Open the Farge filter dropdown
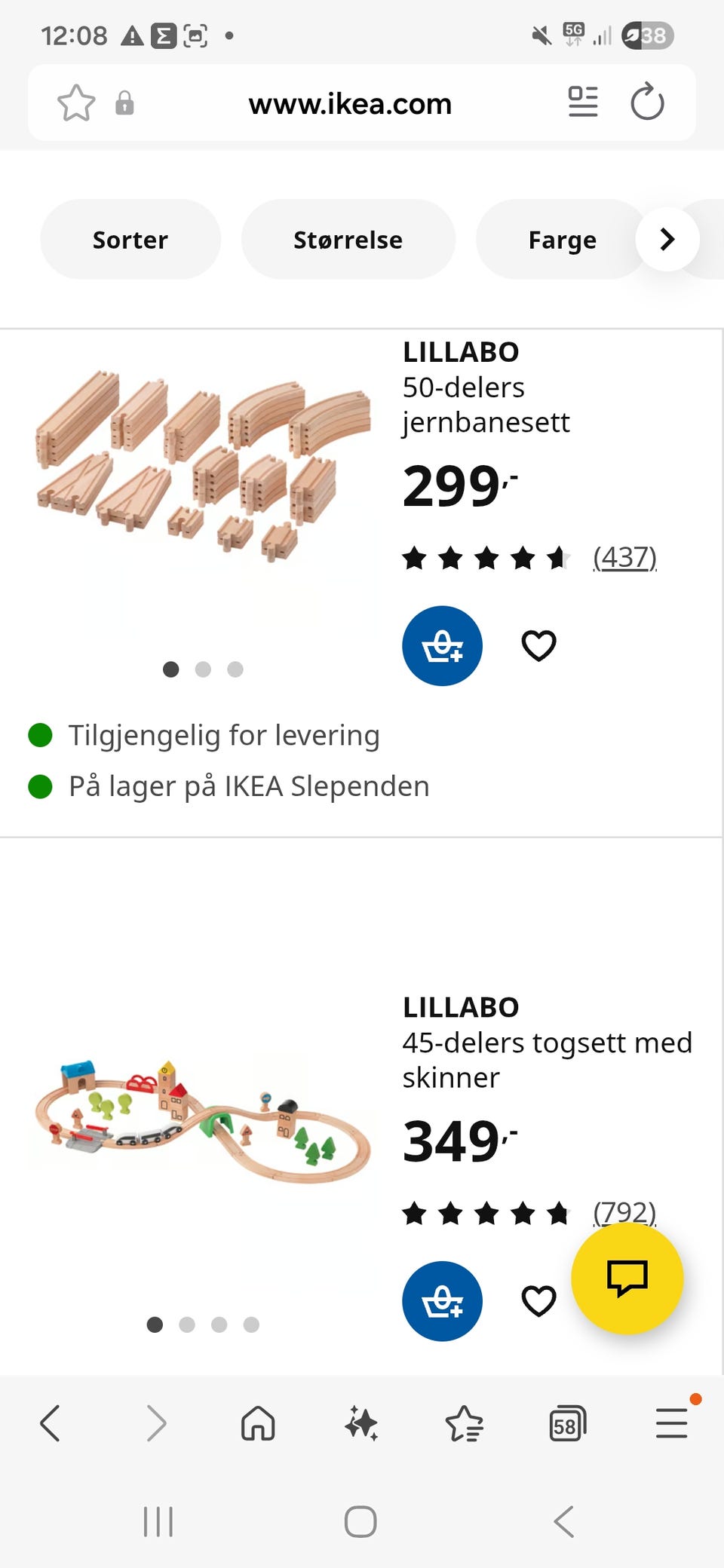 coord(563,240)
